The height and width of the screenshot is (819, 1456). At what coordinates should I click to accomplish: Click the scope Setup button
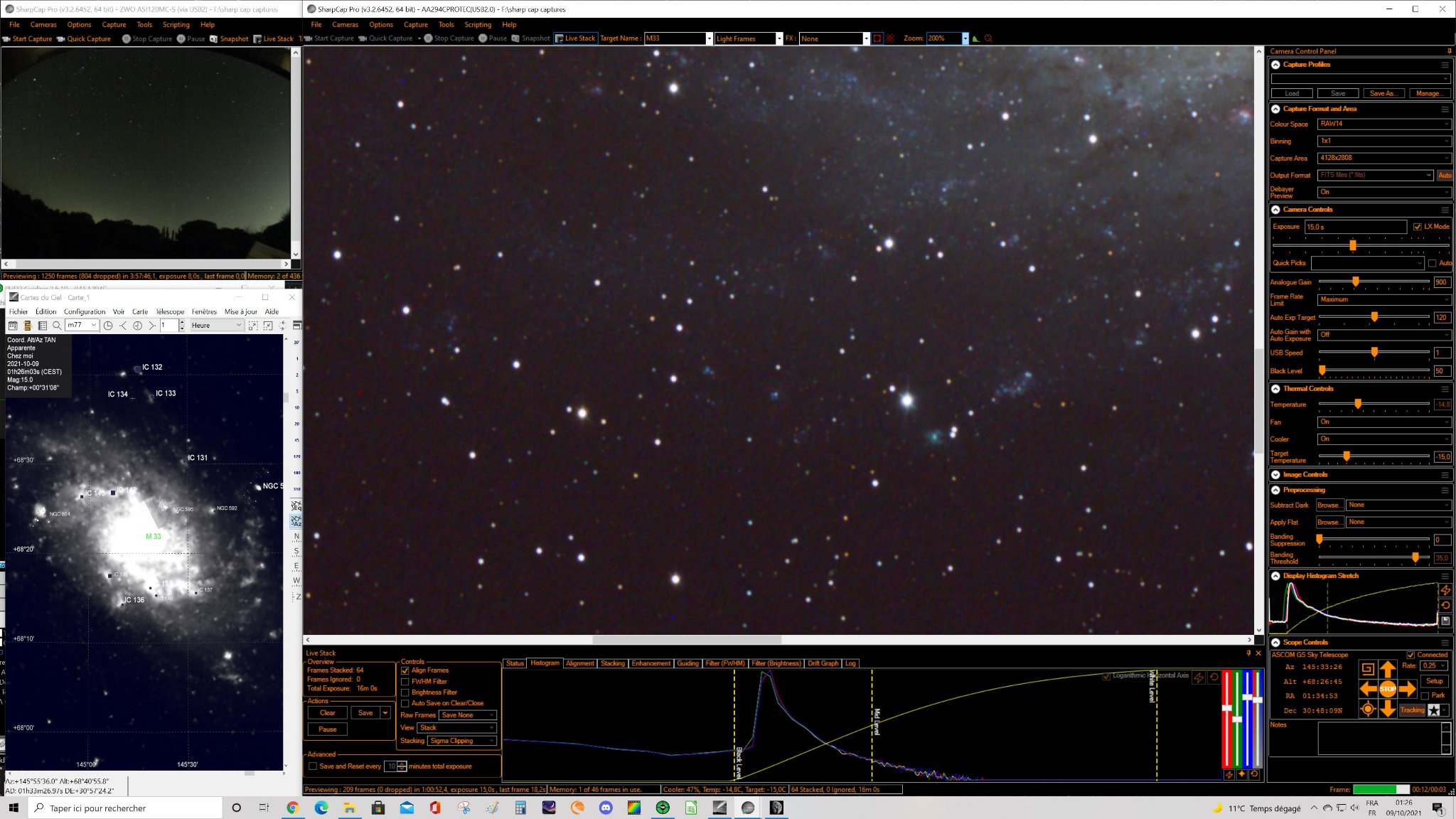[x=1435, y=681]
